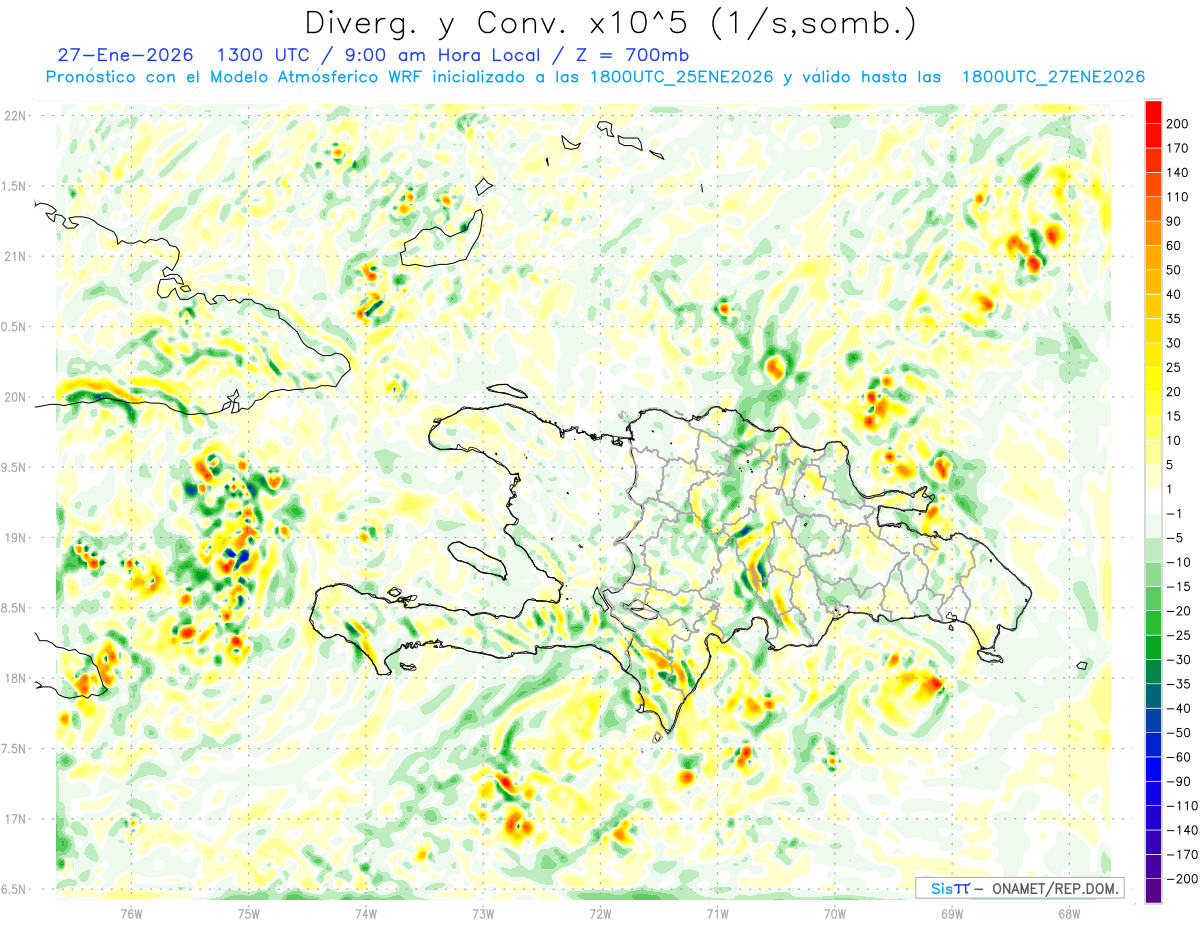The width and height of the screenshot is (1200, 927).
Task: Click the "76W" longitude label
Action: tap(132, 913)
